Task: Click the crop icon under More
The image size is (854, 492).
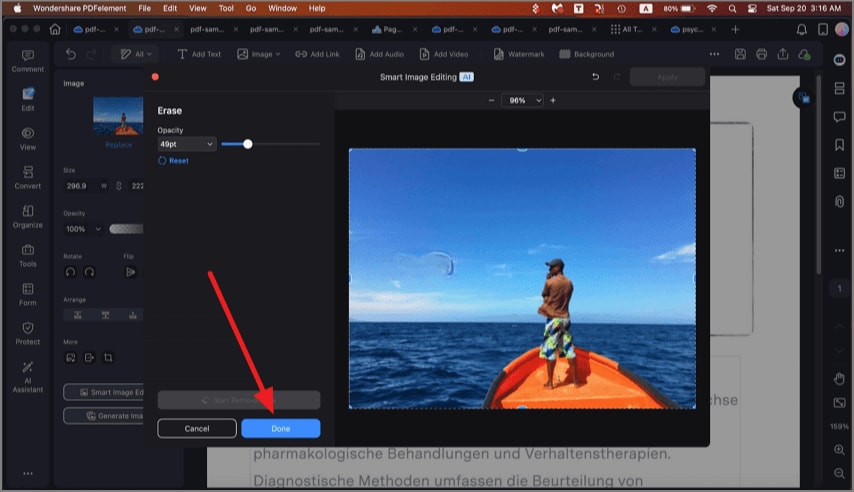Action: (x=108, y=357)
